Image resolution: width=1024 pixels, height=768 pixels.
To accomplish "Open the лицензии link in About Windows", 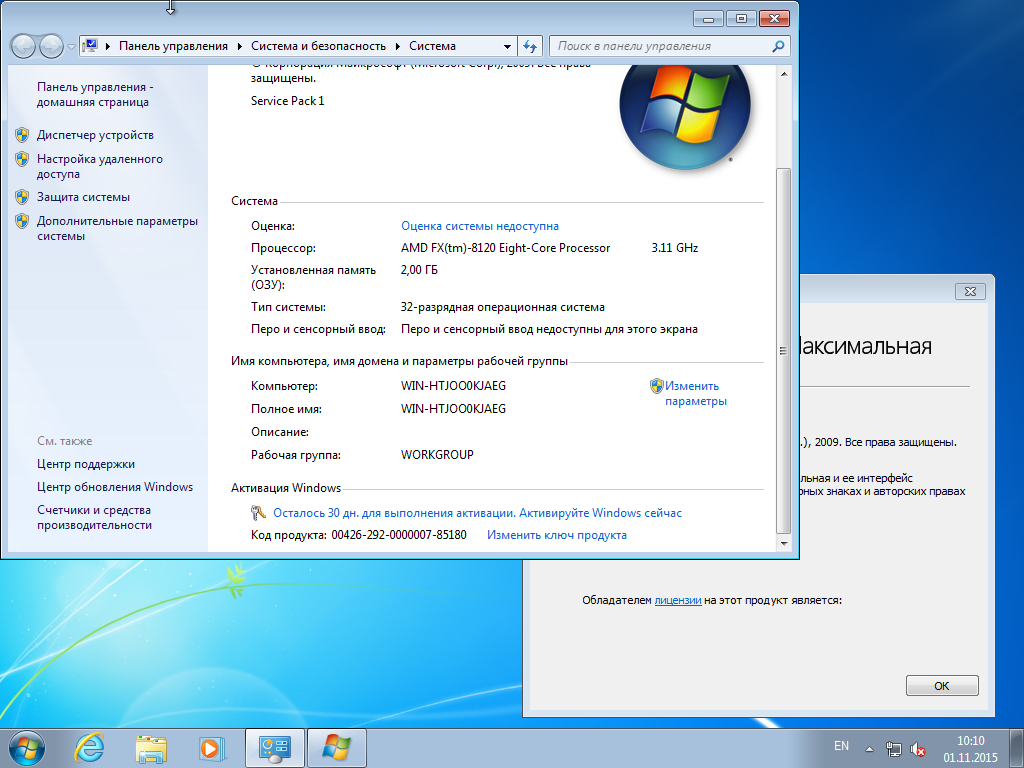I will click(x=678, y=600).
